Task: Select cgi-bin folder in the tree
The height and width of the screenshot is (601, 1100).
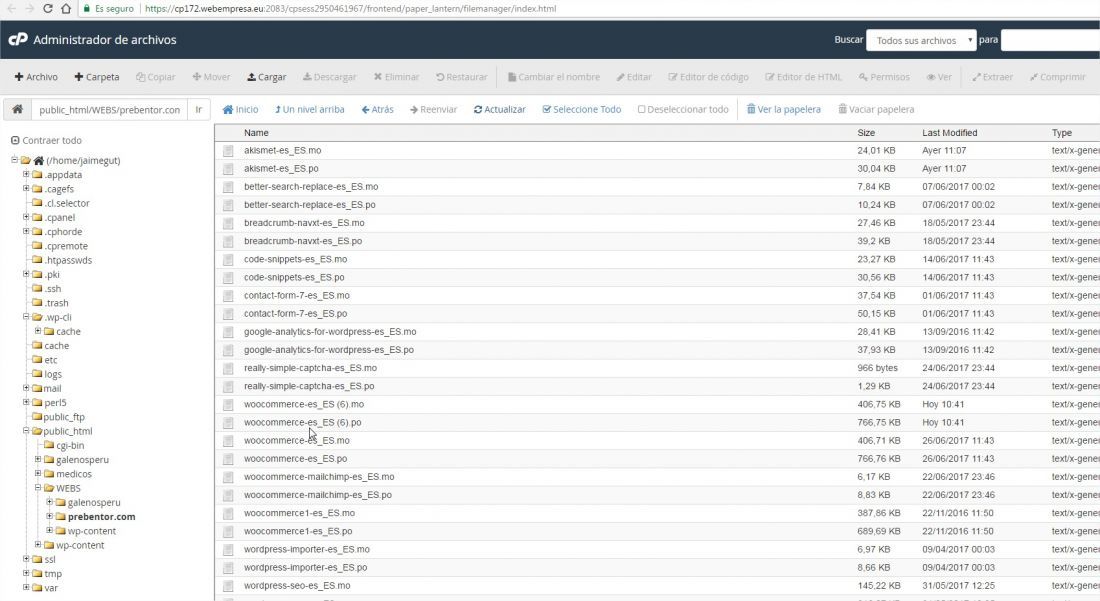Action: click(70, 445)
